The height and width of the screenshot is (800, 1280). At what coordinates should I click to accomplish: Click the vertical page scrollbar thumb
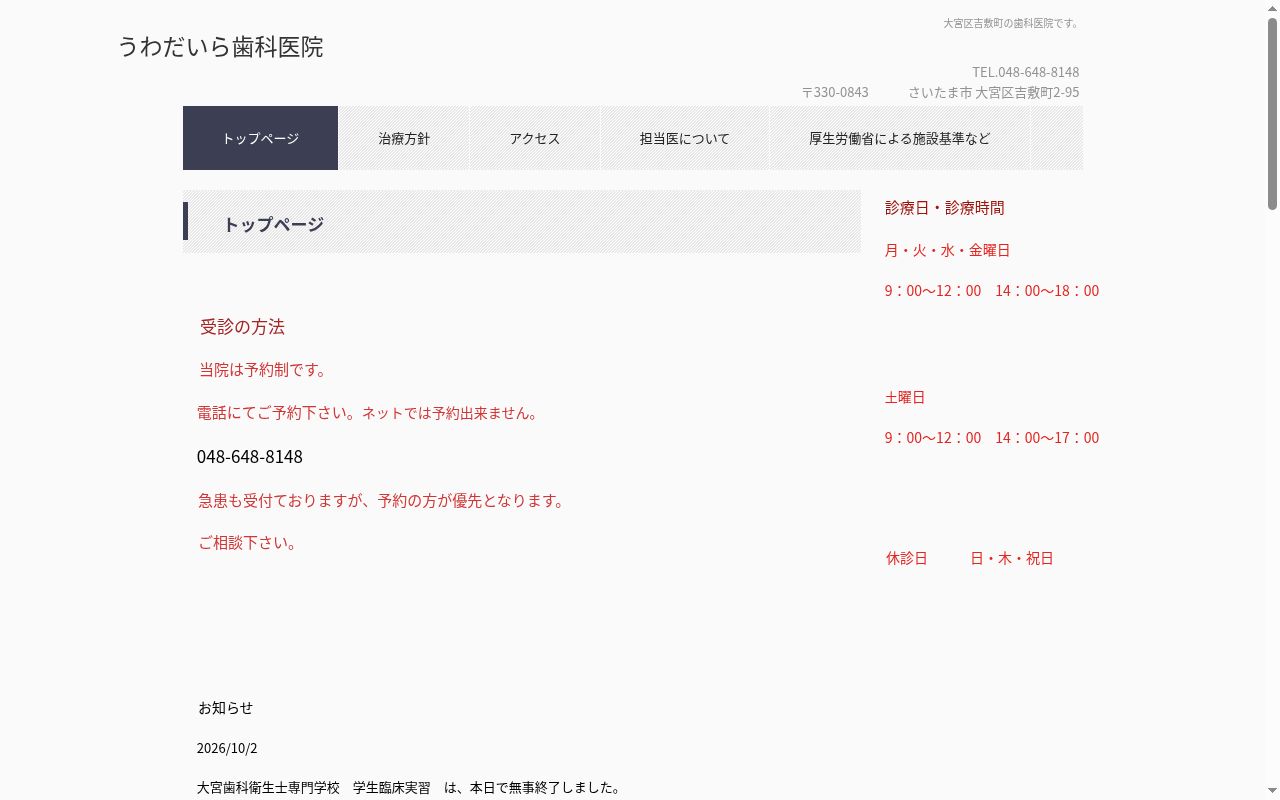(1273, 112)
